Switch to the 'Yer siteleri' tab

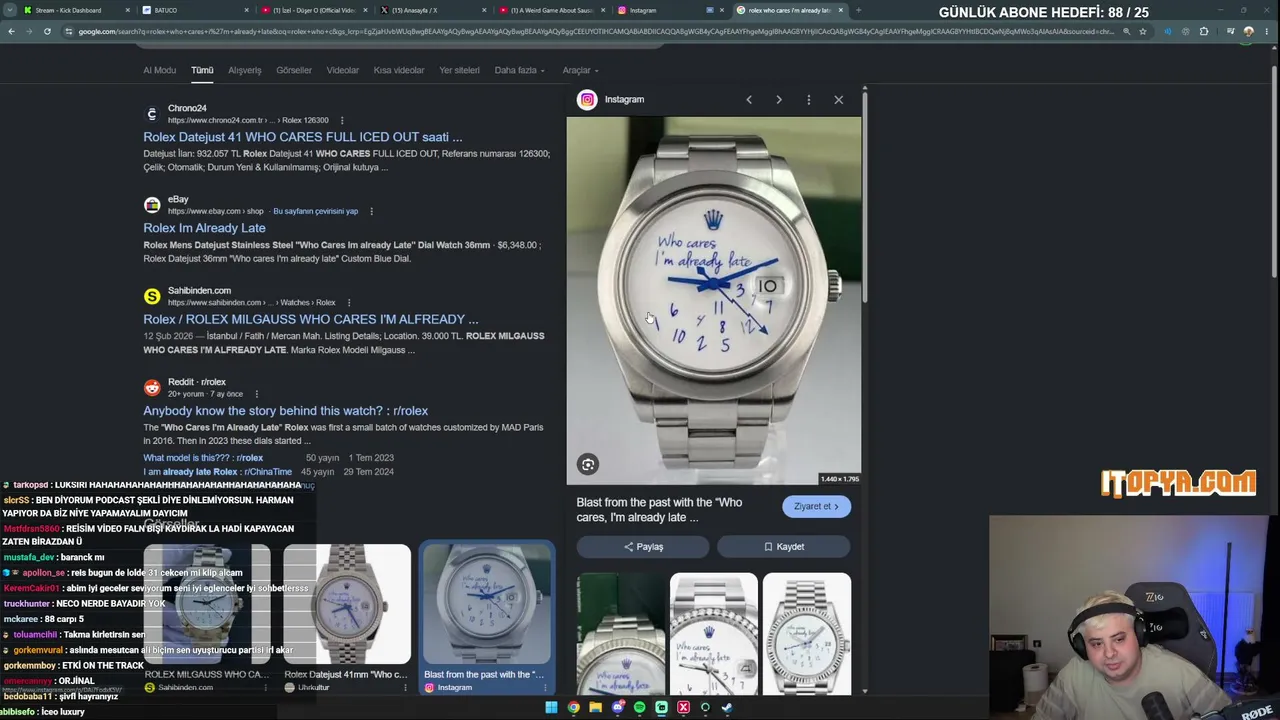pos(460,70)
